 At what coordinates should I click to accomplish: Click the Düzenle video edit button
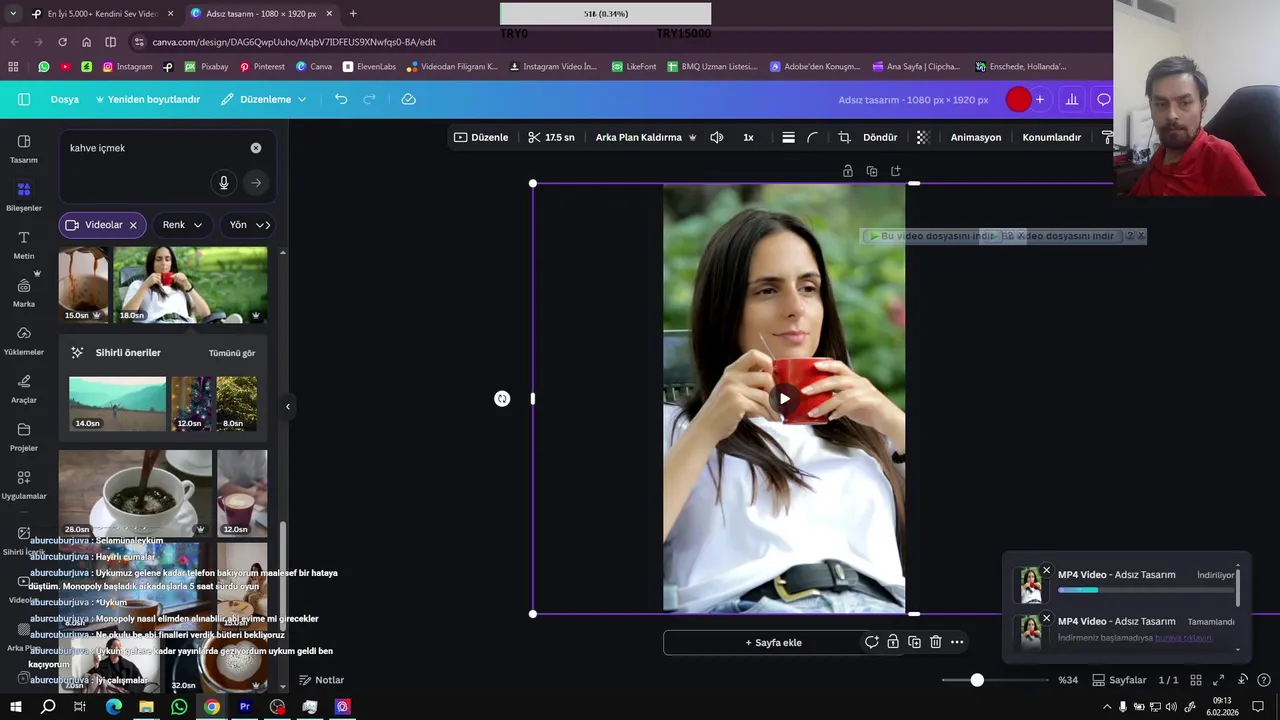481,137
